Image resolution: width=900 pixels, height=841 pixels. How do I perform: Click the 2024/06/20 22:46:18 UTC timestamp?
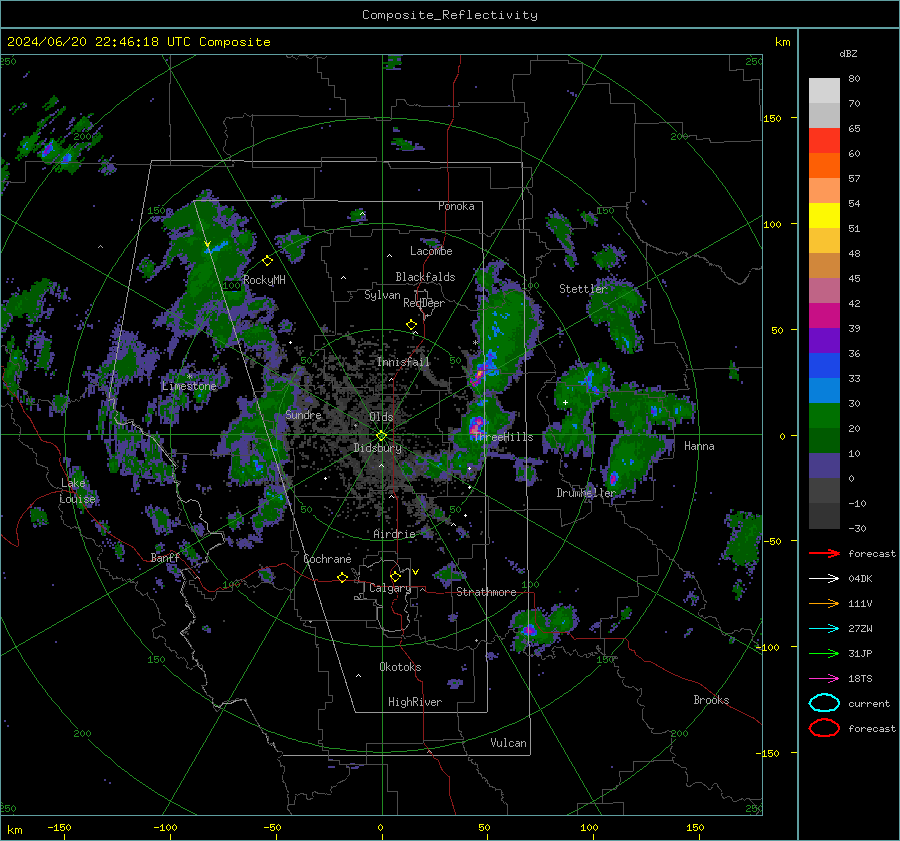99,42
